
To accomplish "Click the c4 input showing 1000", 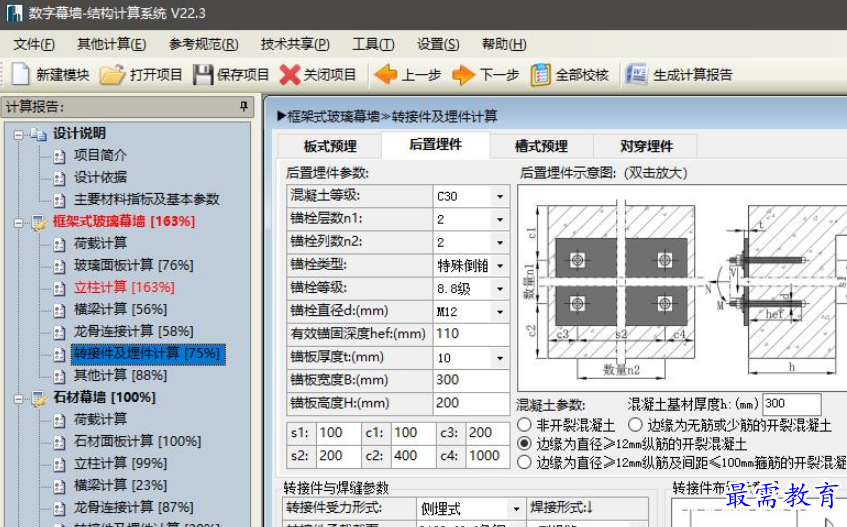I will [x=488, y=456].
